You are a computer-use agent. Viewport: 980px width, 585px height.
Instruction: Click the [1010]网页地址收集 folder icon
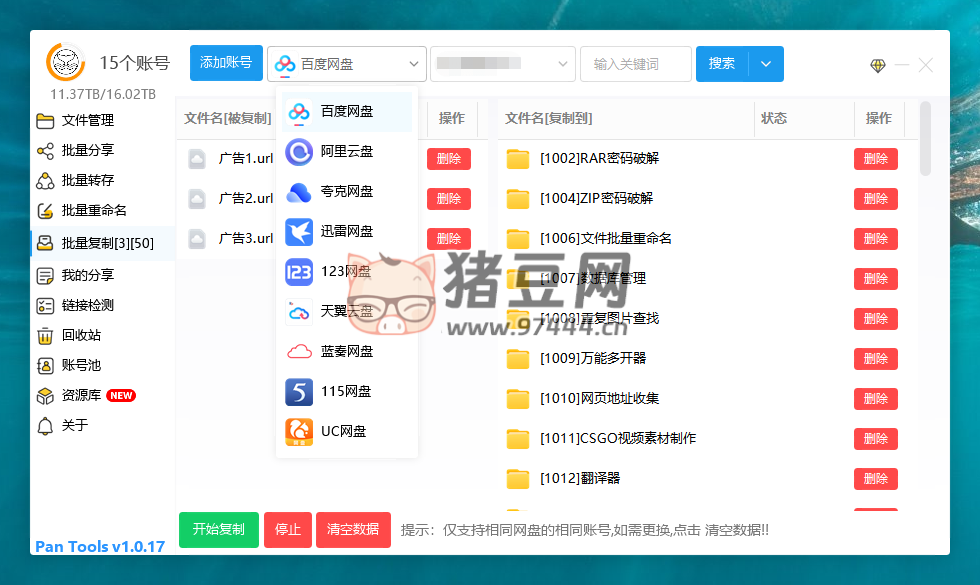tap(518, 399)
